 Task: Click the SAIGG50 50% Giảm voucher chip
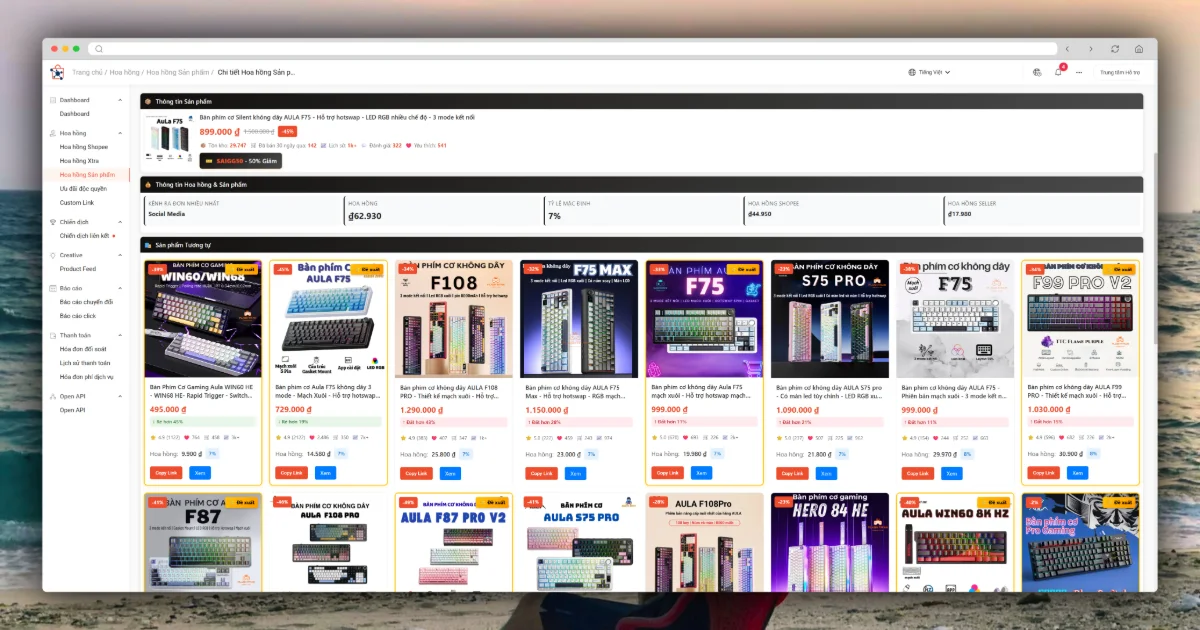[242, 159]
